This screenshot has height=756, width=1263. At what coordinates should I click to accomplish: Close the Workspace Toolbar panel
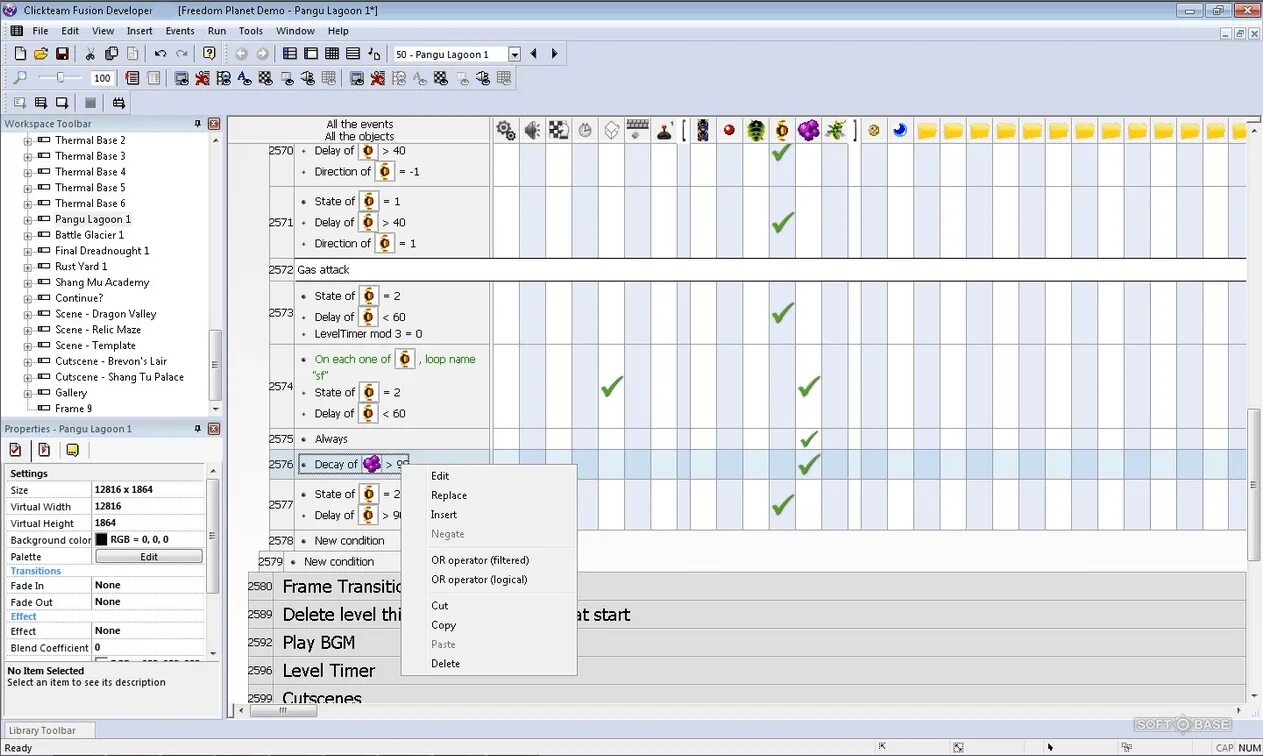tap(214, 124)
